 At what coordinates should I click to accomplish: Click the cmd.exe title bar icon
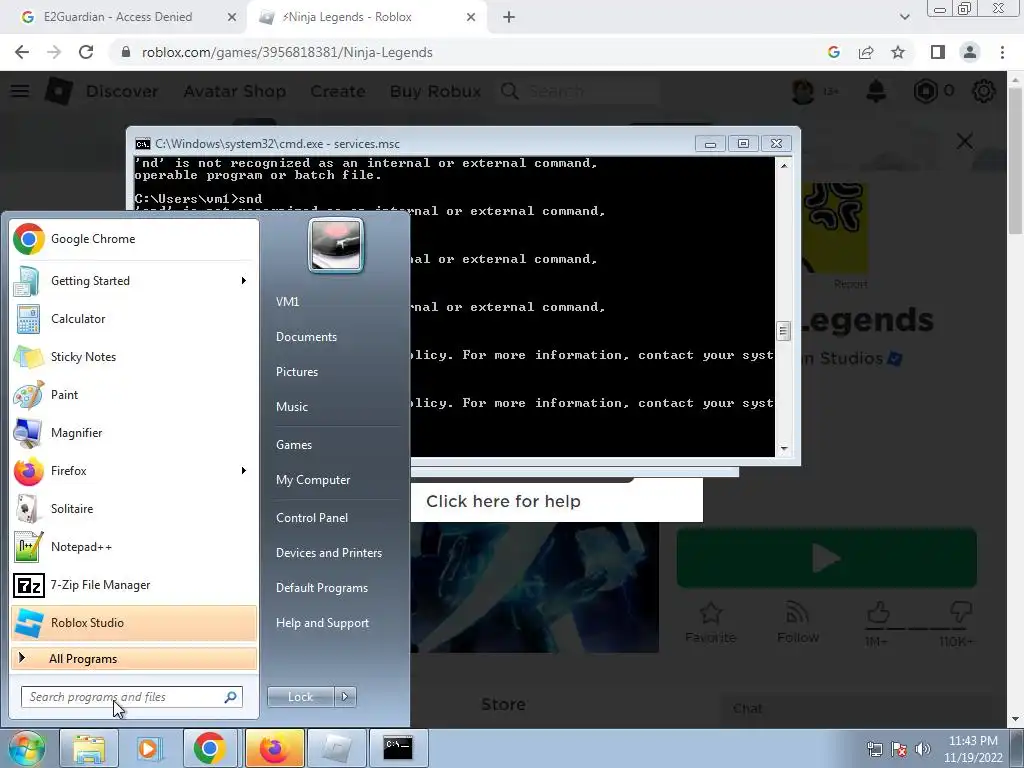142,144
